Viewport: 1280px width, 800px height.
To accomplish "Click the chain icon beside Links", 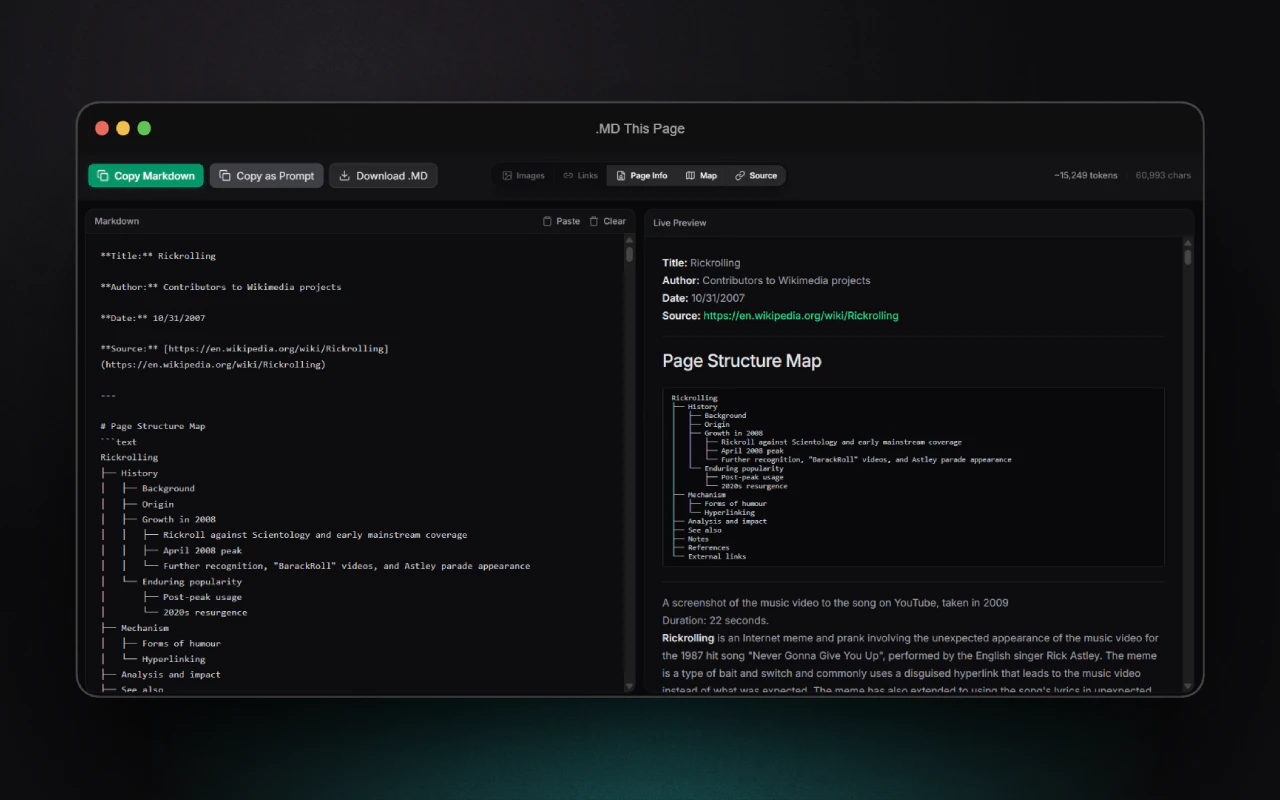I will click(568, 176).
